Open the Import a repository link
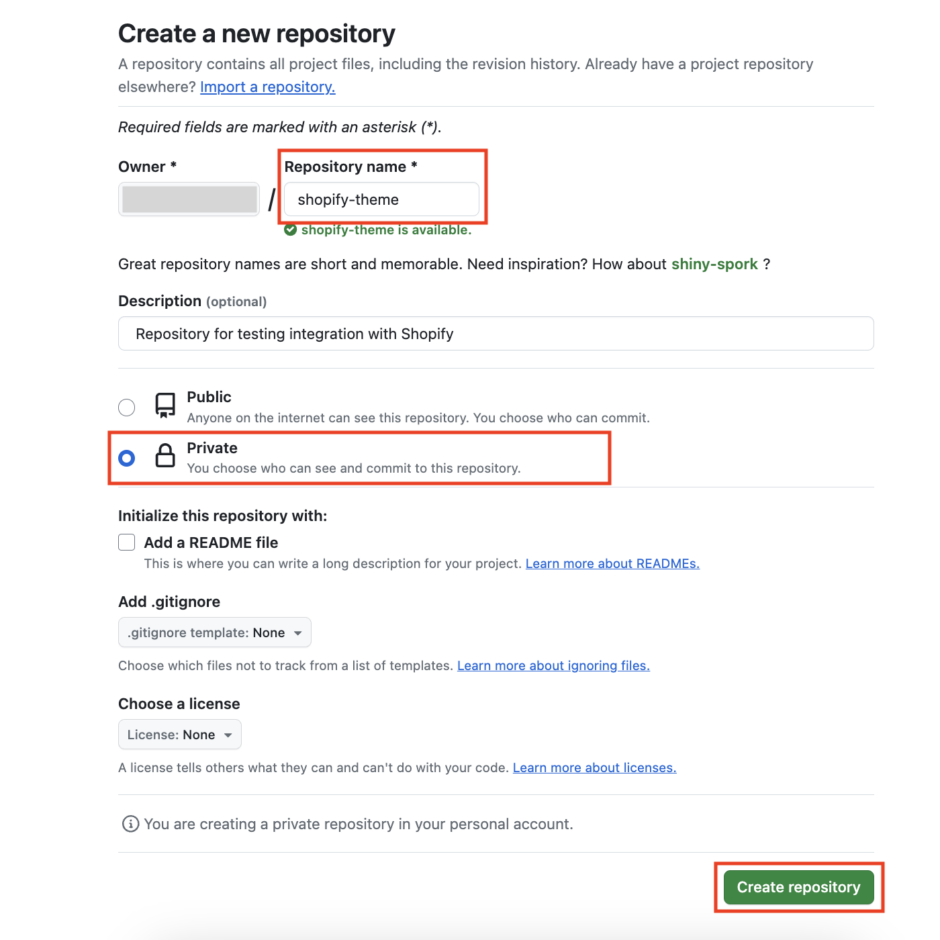The image size is (940, 940). pyautogui.click(x=267, y=87)
